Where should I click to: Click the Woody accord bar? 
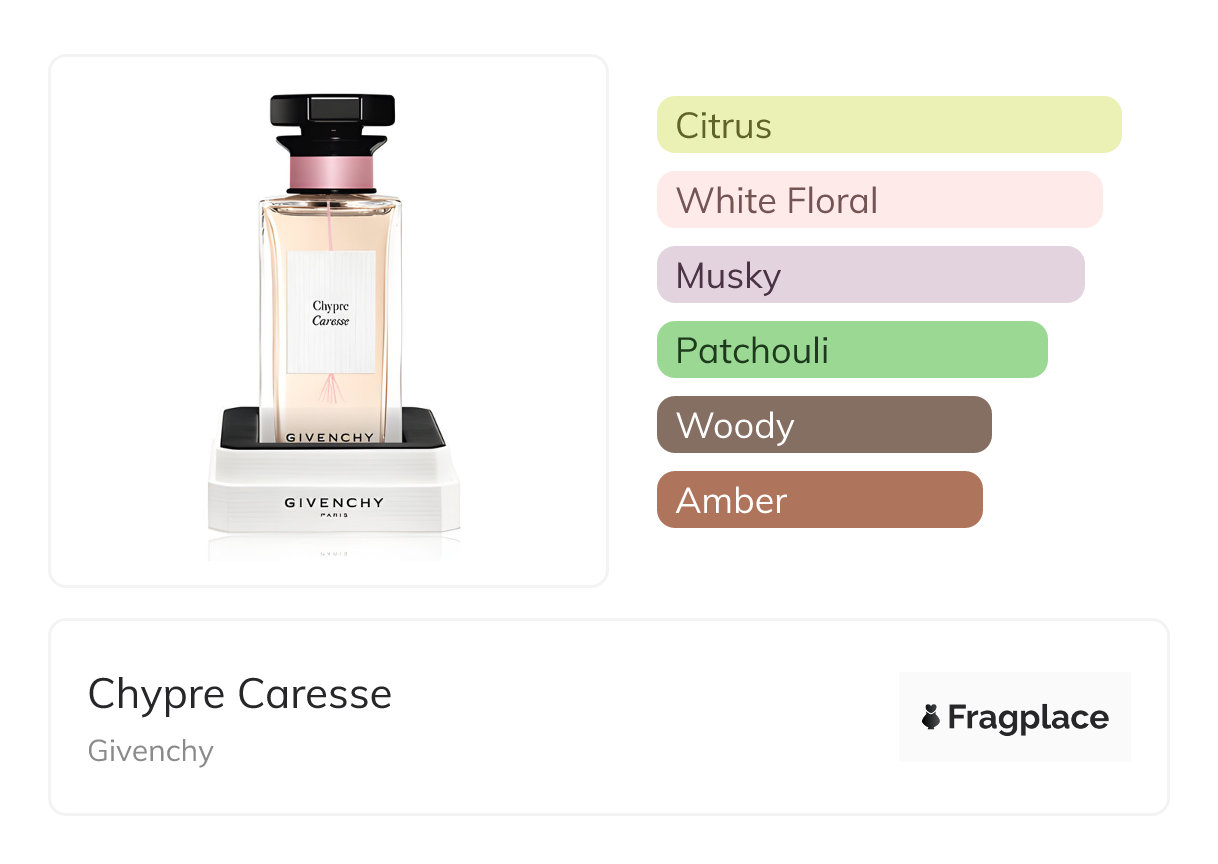pos(823,425)
